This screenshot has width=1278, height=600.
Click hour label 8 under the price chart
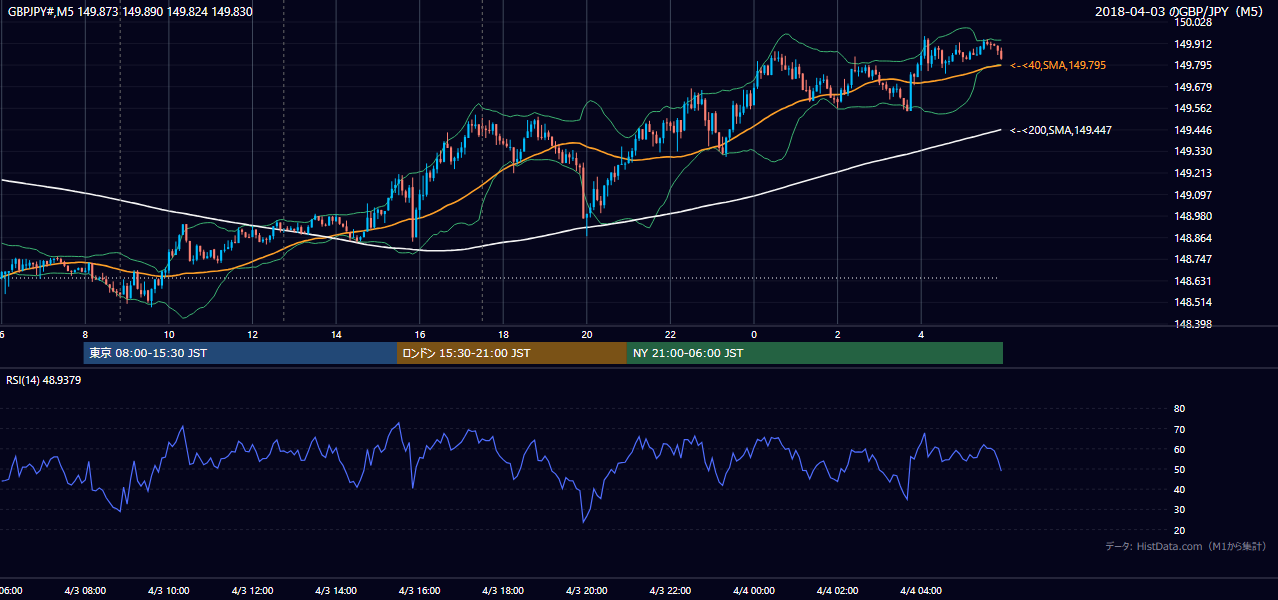click(85, 334)
